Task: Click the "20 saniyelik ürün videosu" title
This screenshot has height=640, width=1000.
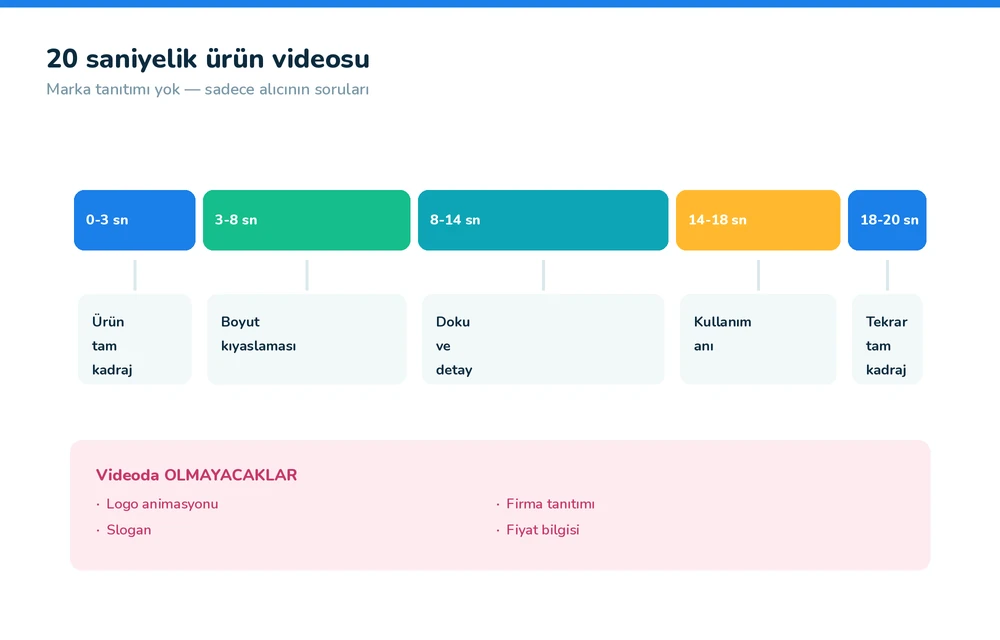Action: (208, 59)
